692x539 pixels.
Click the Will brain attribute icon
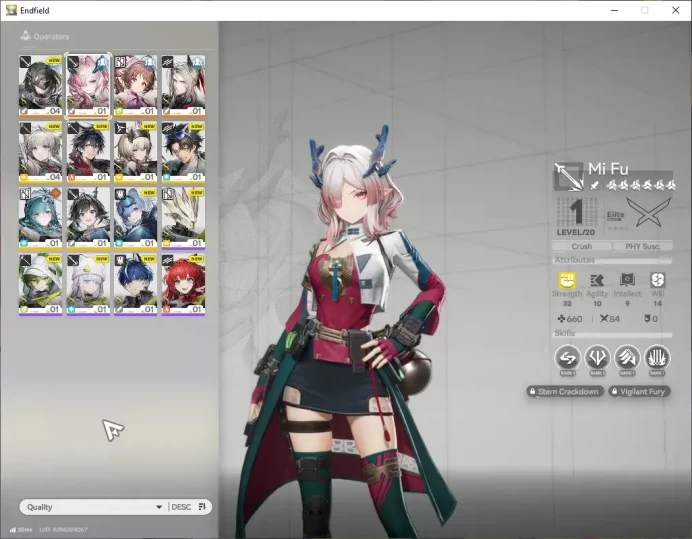tap(657, 280)
